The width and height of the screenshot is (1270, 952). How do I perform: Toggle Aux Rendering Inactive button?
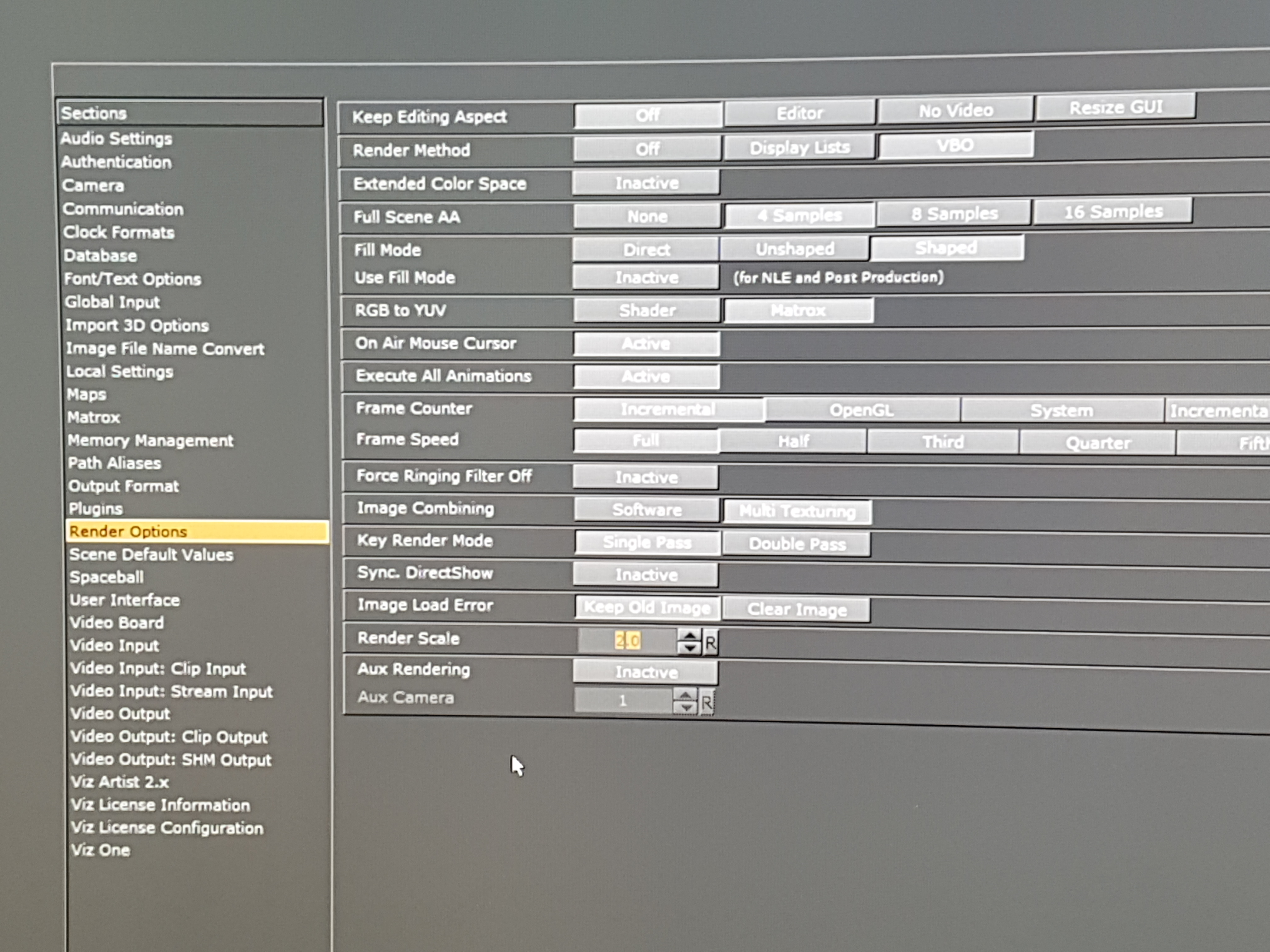click(646, 672)
